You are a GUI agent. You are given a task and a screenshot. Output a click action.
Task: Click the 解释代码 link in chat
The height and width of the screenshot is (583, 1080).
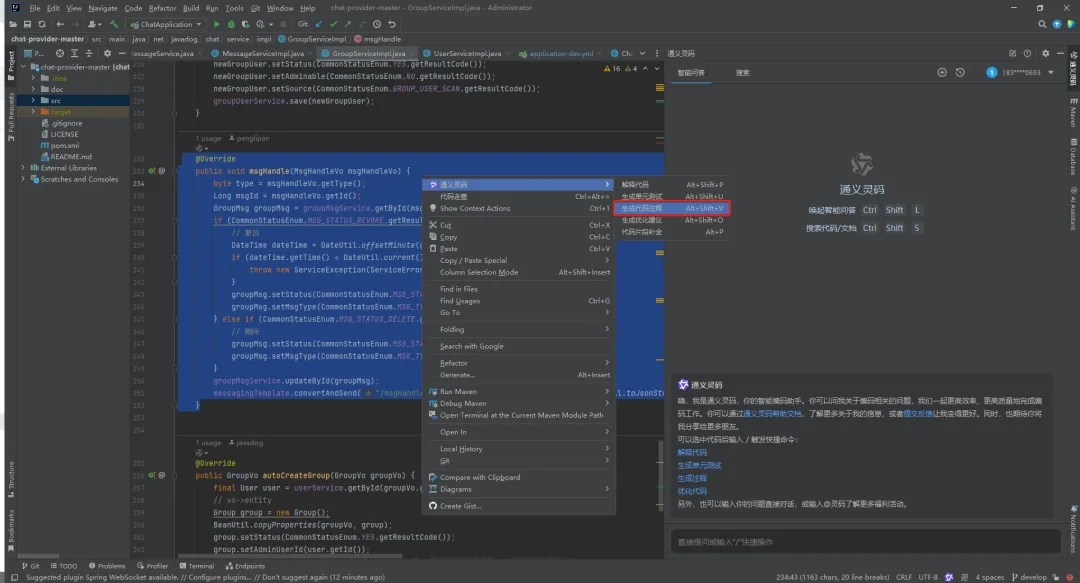tap(692, 452)
